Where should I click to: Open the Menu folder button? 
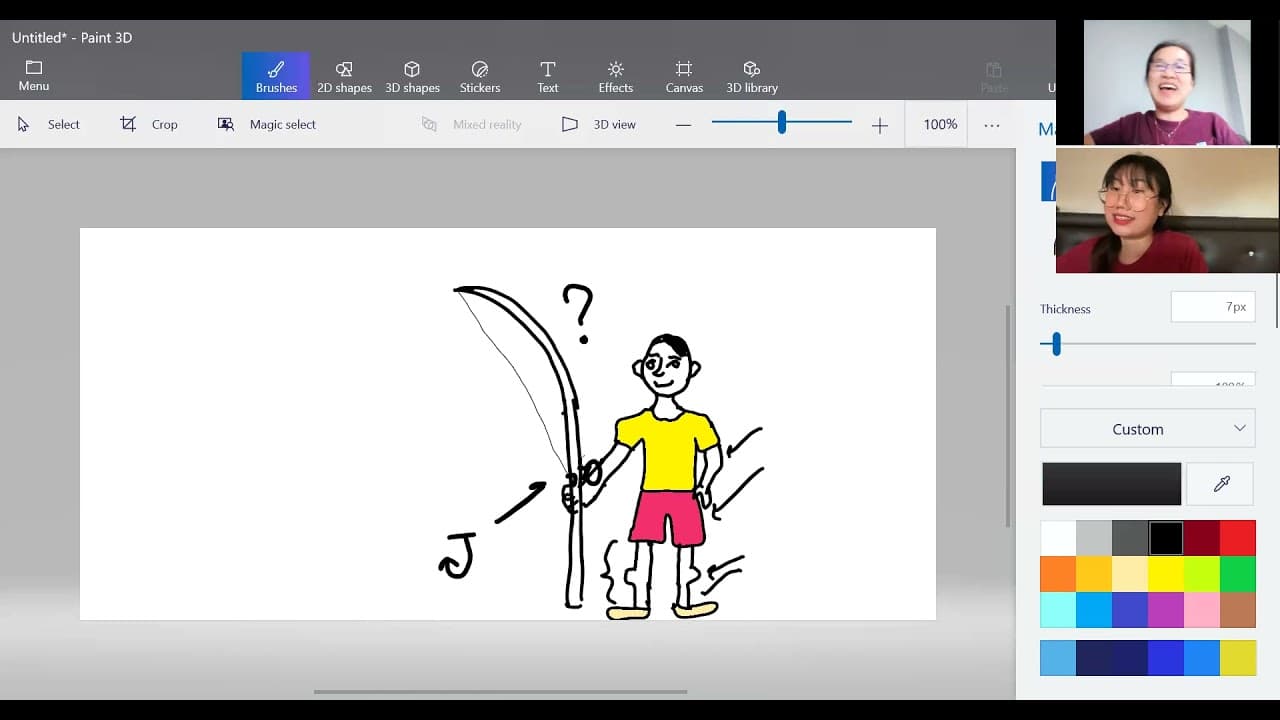[x=34, y=76]
